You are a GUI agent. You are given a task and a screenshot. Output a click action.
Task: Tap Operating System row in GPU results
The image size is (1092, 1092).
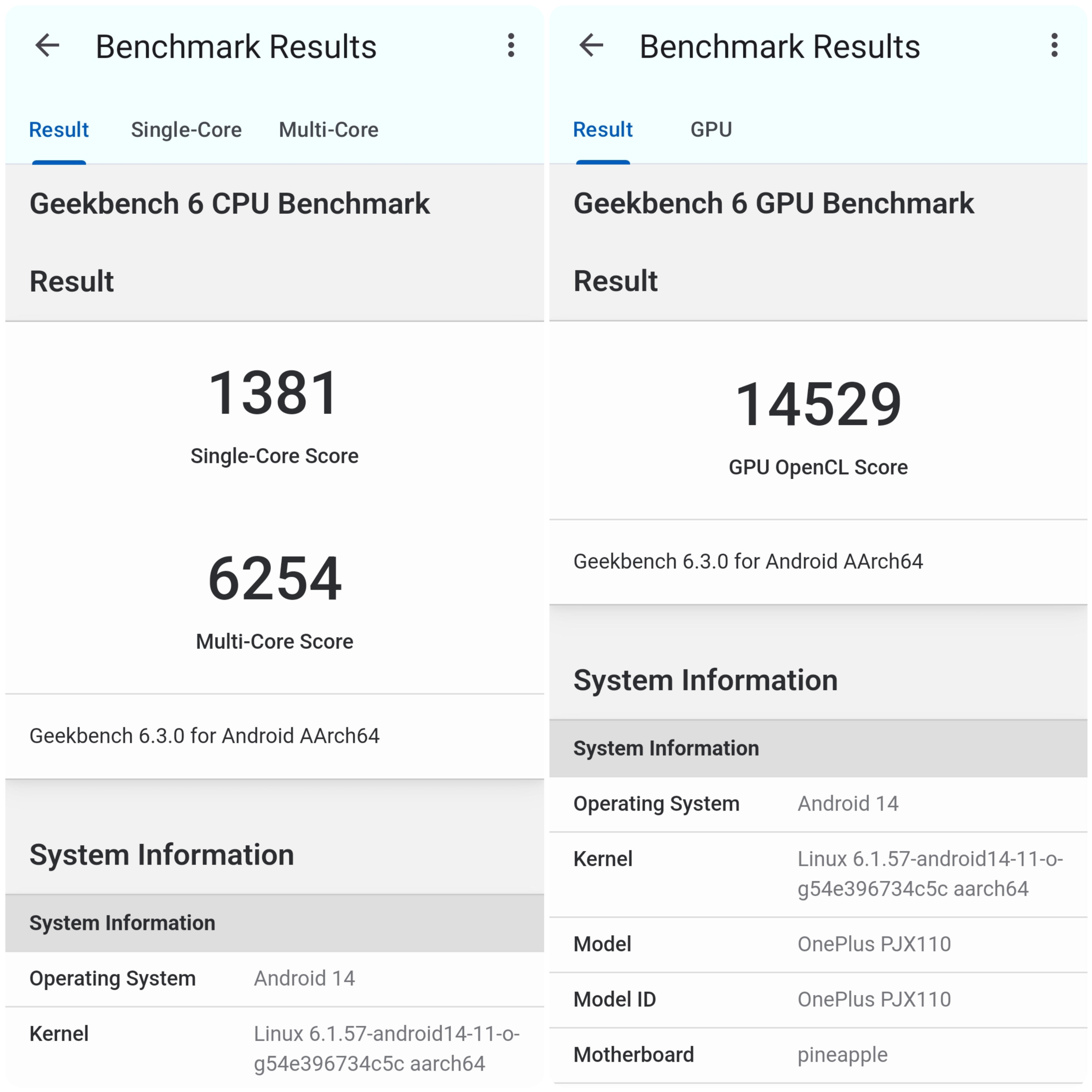[x=818, y=804]
